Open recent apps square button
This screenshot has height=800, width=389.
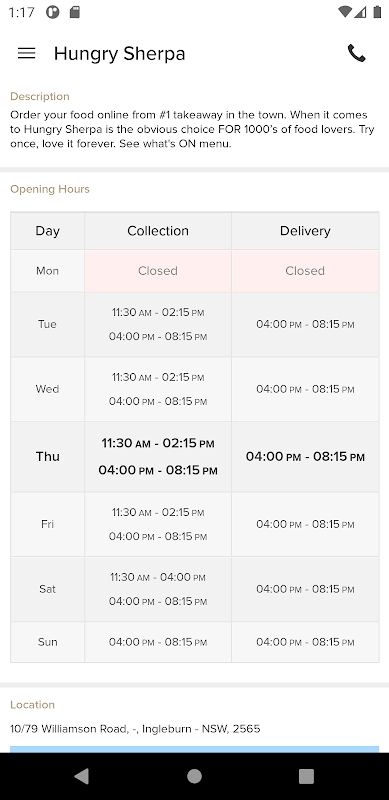pos(306,776)
